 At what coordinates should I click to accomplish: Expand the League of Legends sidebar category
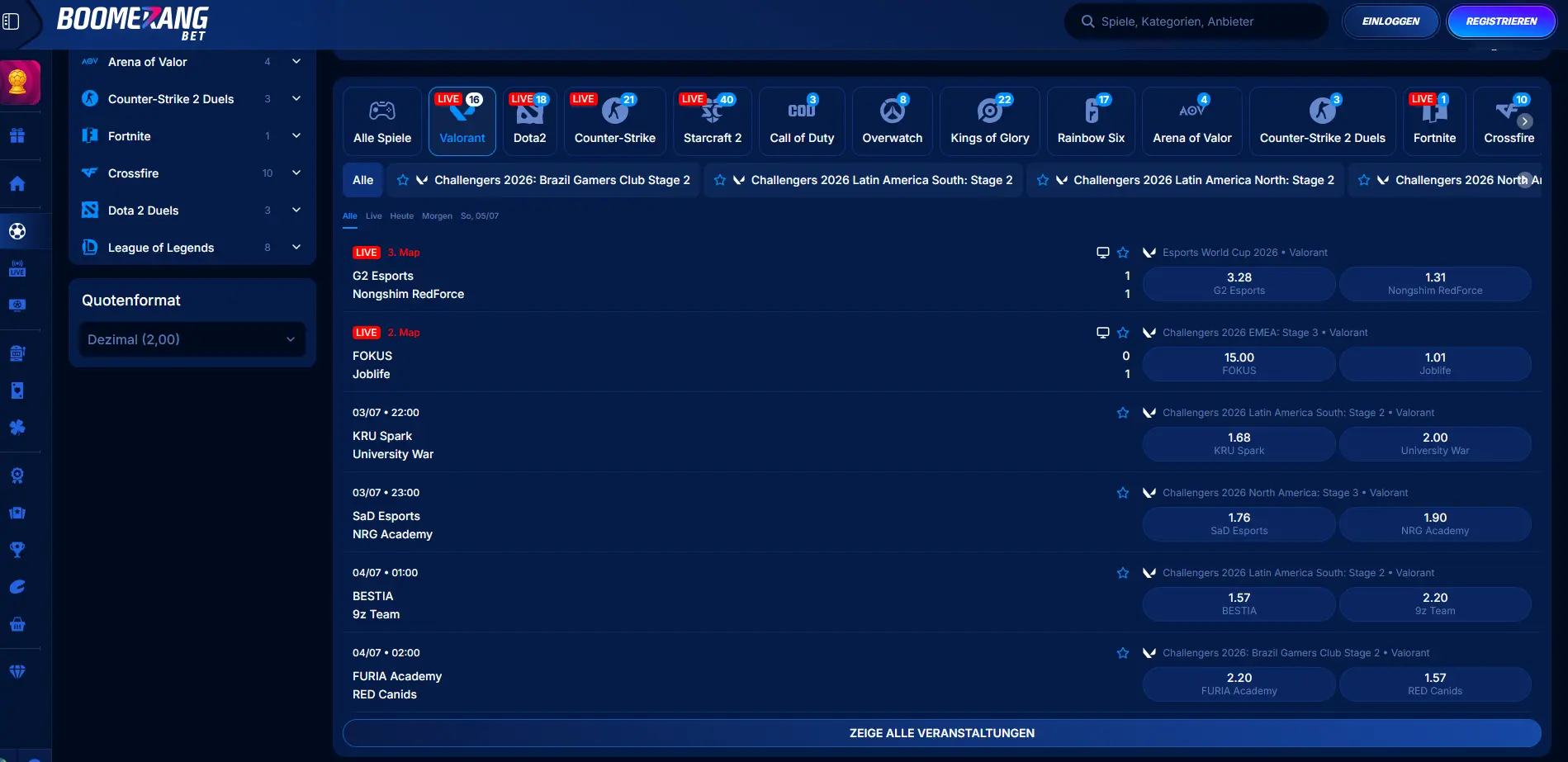pyautogui.click(x=296, y=248)
